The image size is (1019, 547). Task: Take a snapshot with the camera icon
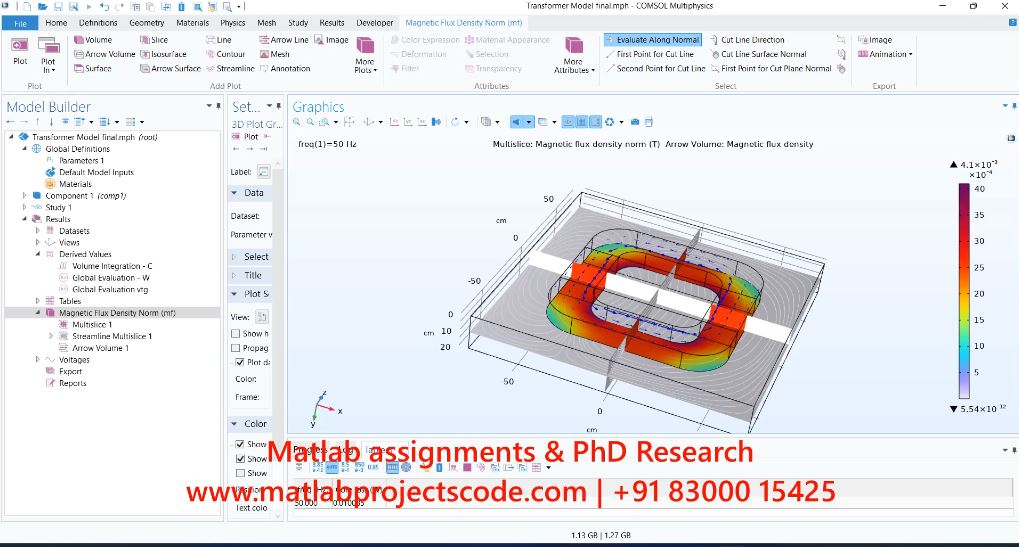coord(635,121)
